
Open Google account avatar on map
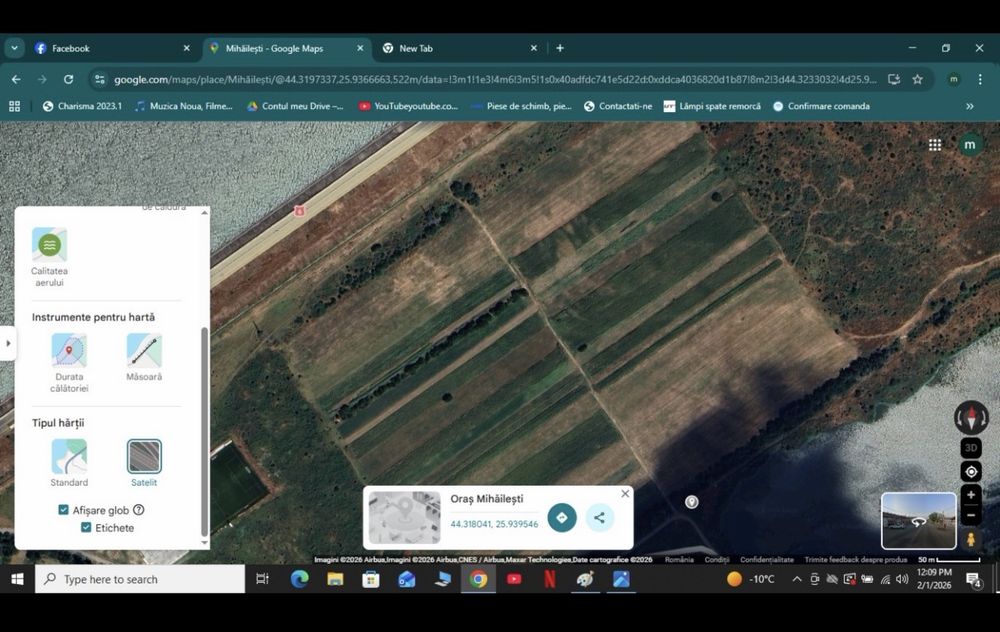pyautogui.click(x=970, y=145)
